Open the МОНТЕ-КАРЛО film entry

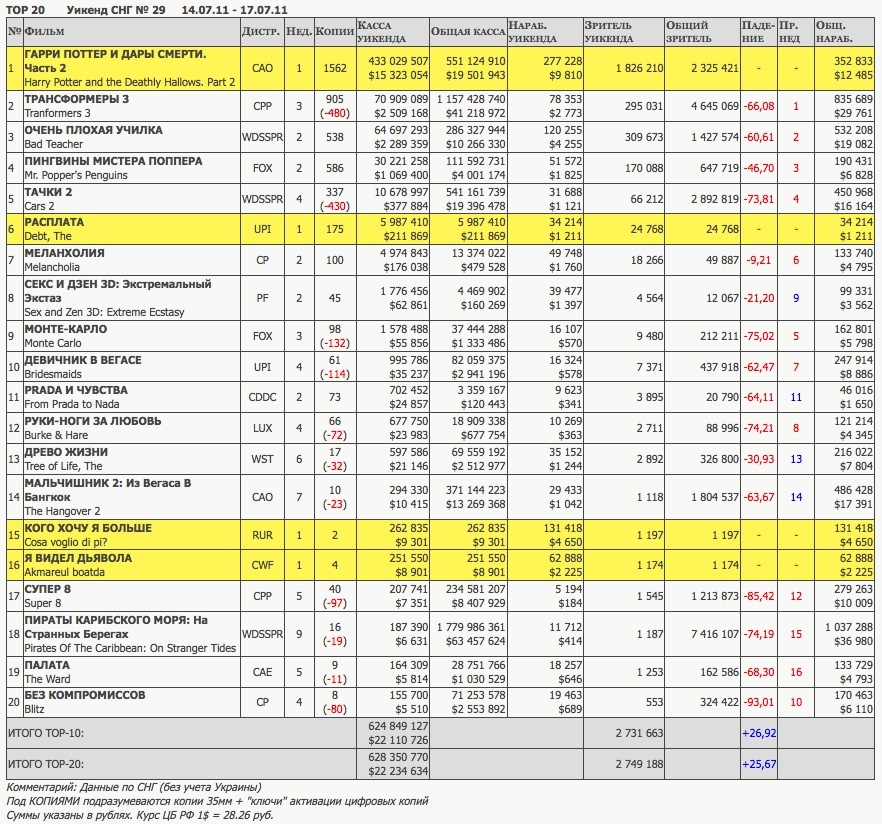click(x=65, y=329)
